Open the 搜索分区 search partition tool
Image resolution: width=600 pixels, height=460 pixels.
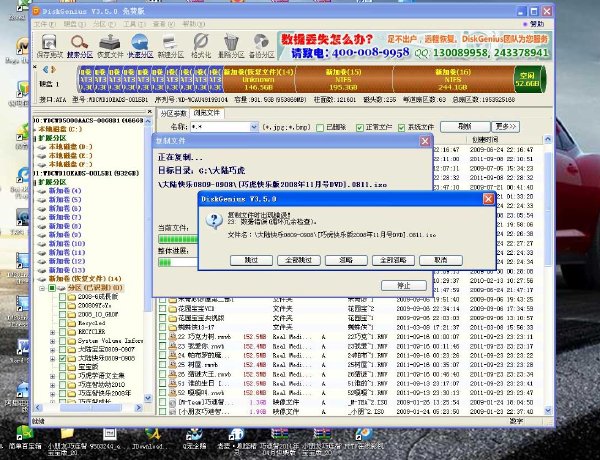click(80, 46)
